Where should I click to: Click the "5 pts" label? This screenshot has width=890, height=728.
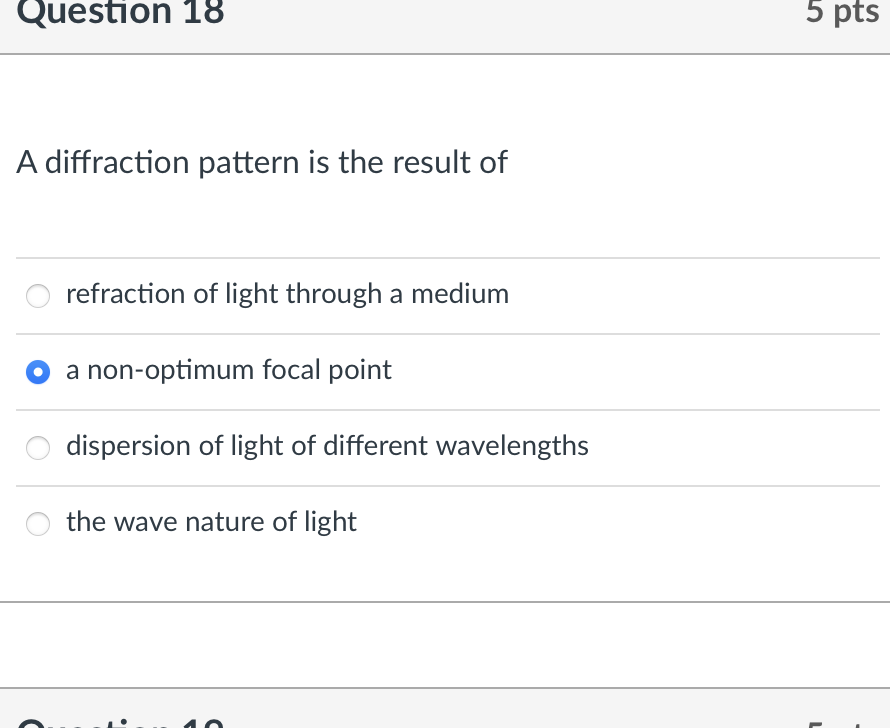(842, 13)
